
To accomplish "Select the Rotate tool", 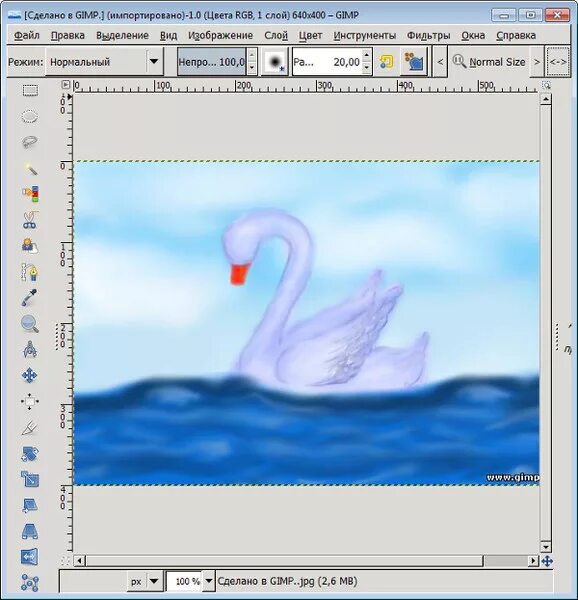I will 29,454.
